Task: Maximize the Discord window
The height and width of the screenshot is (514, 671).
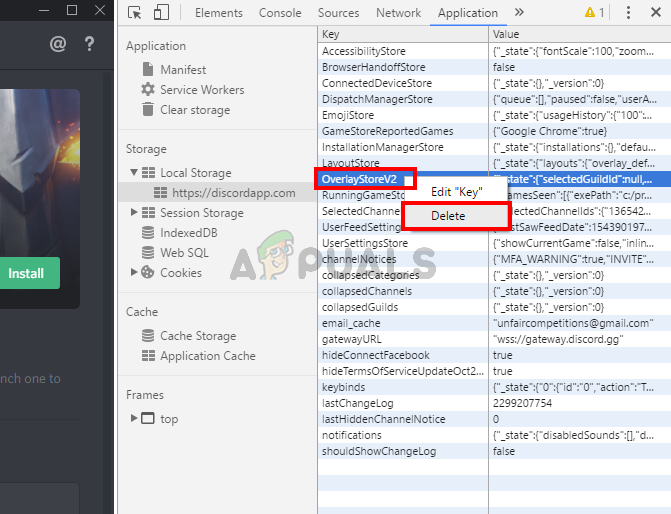Action: 72,9
